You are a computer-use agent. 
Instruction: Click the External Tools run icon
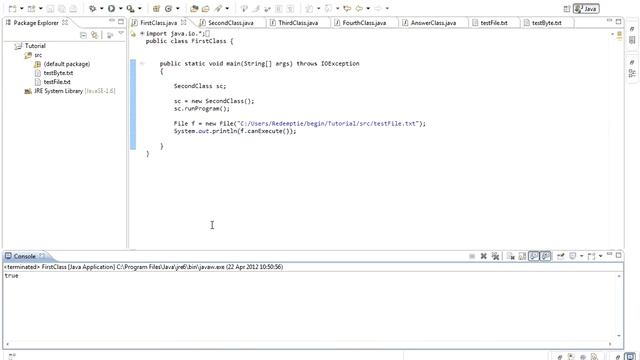point(130,8)
